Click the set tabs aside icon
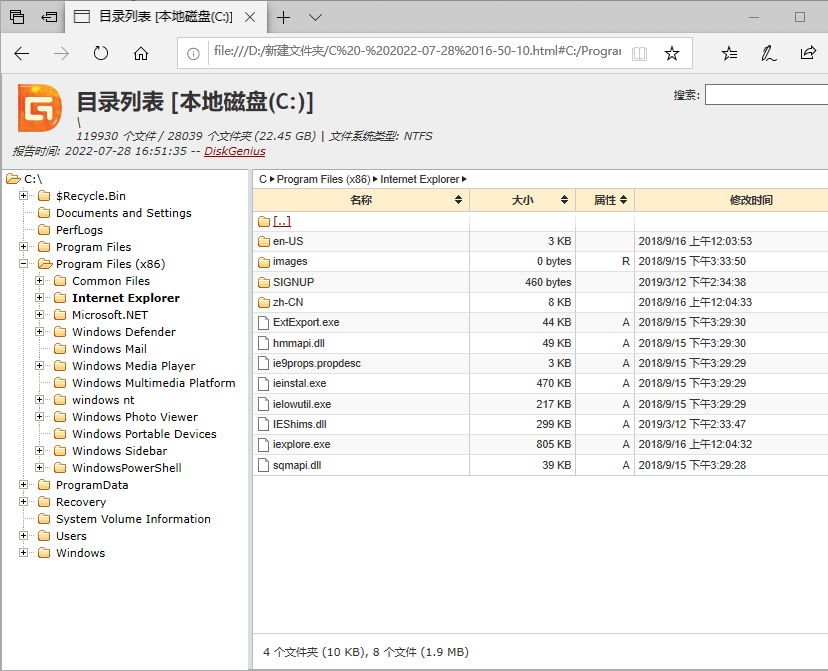This screenshot has width=828, height=671. point(49,17)
